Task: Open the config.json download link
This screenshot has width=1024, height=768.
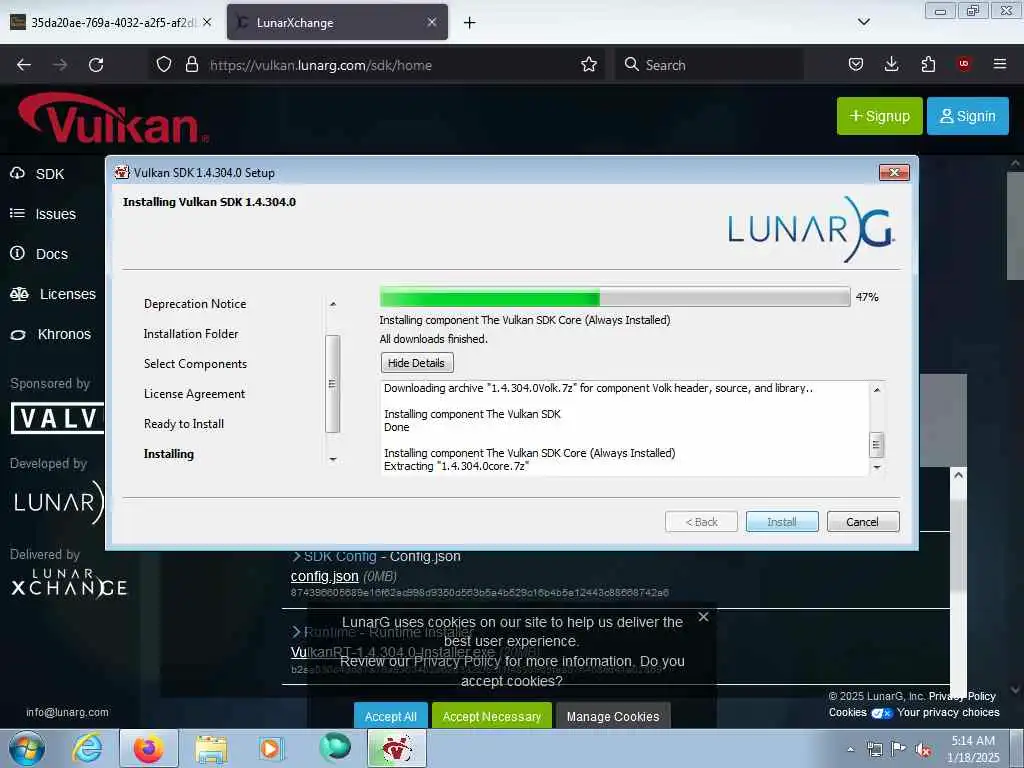Action: tap(325, 576)
